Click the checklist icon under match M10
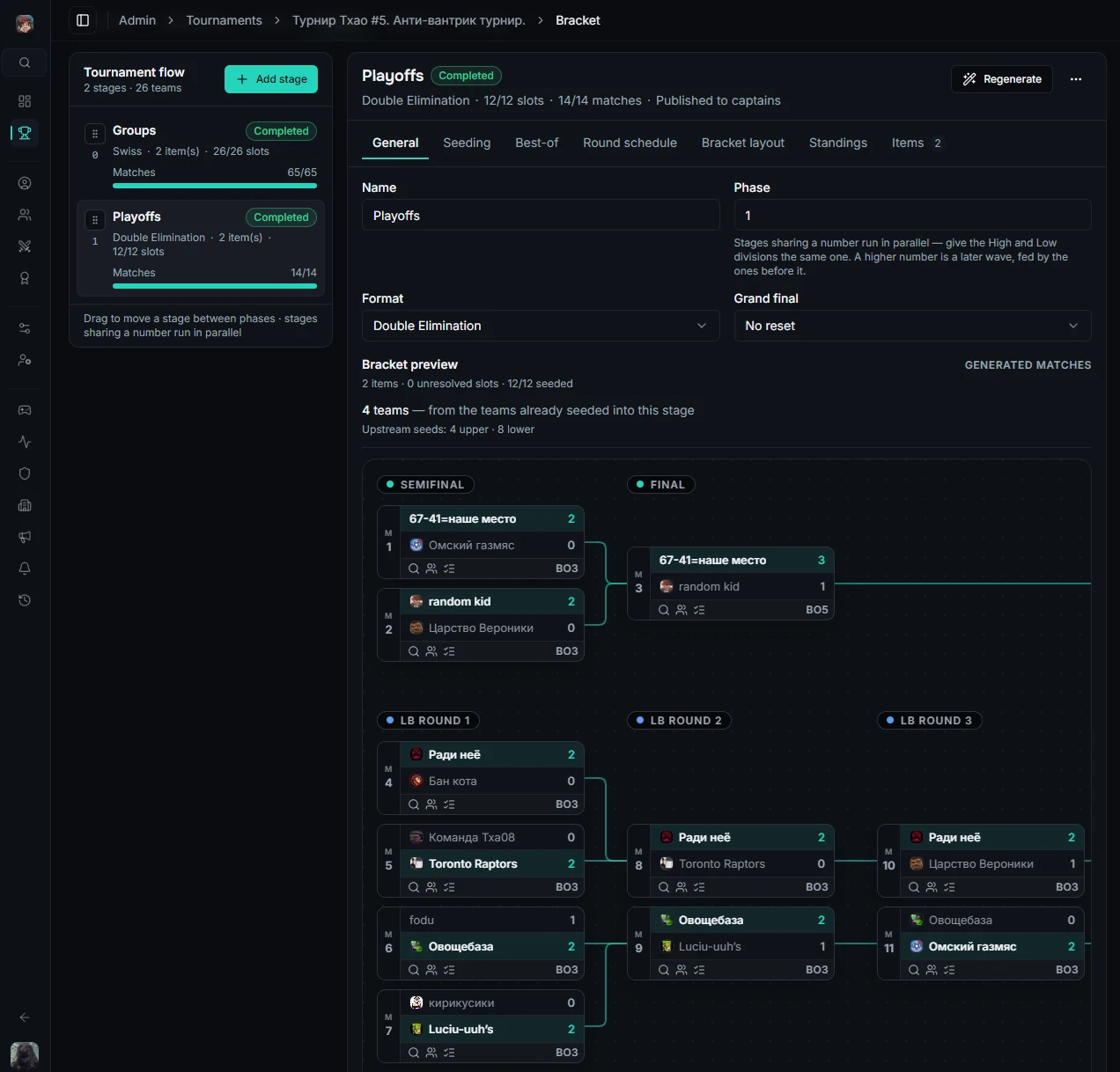The image size is (1120, 1072). [949, 887]
